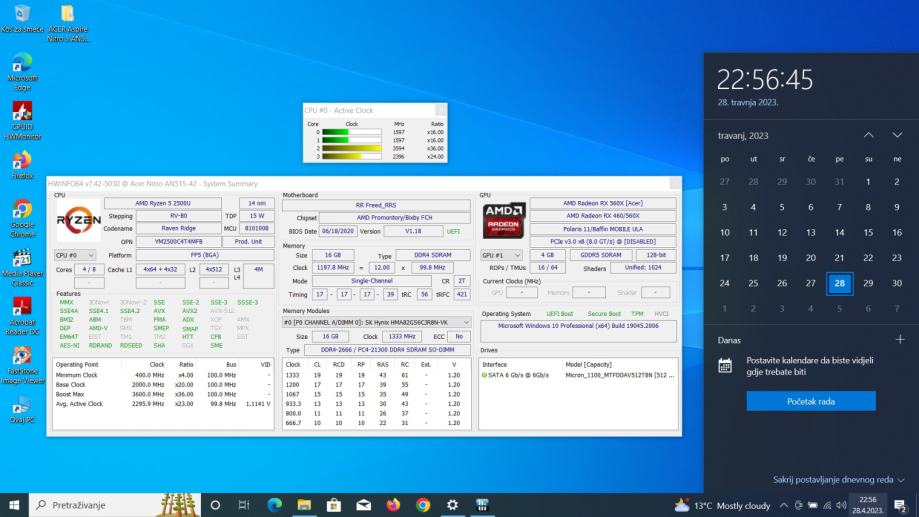Open the CPU #0 selector dropdown
Image resolution: width=919 pixels, height=517 pixels.
[75, 255]
